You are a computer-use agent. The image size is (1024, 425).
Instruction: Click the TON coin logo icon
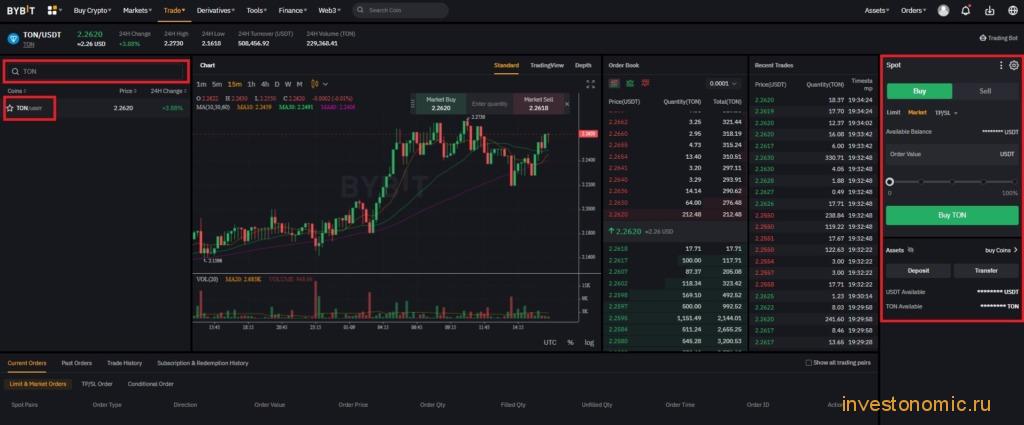(x=13, y=39)
